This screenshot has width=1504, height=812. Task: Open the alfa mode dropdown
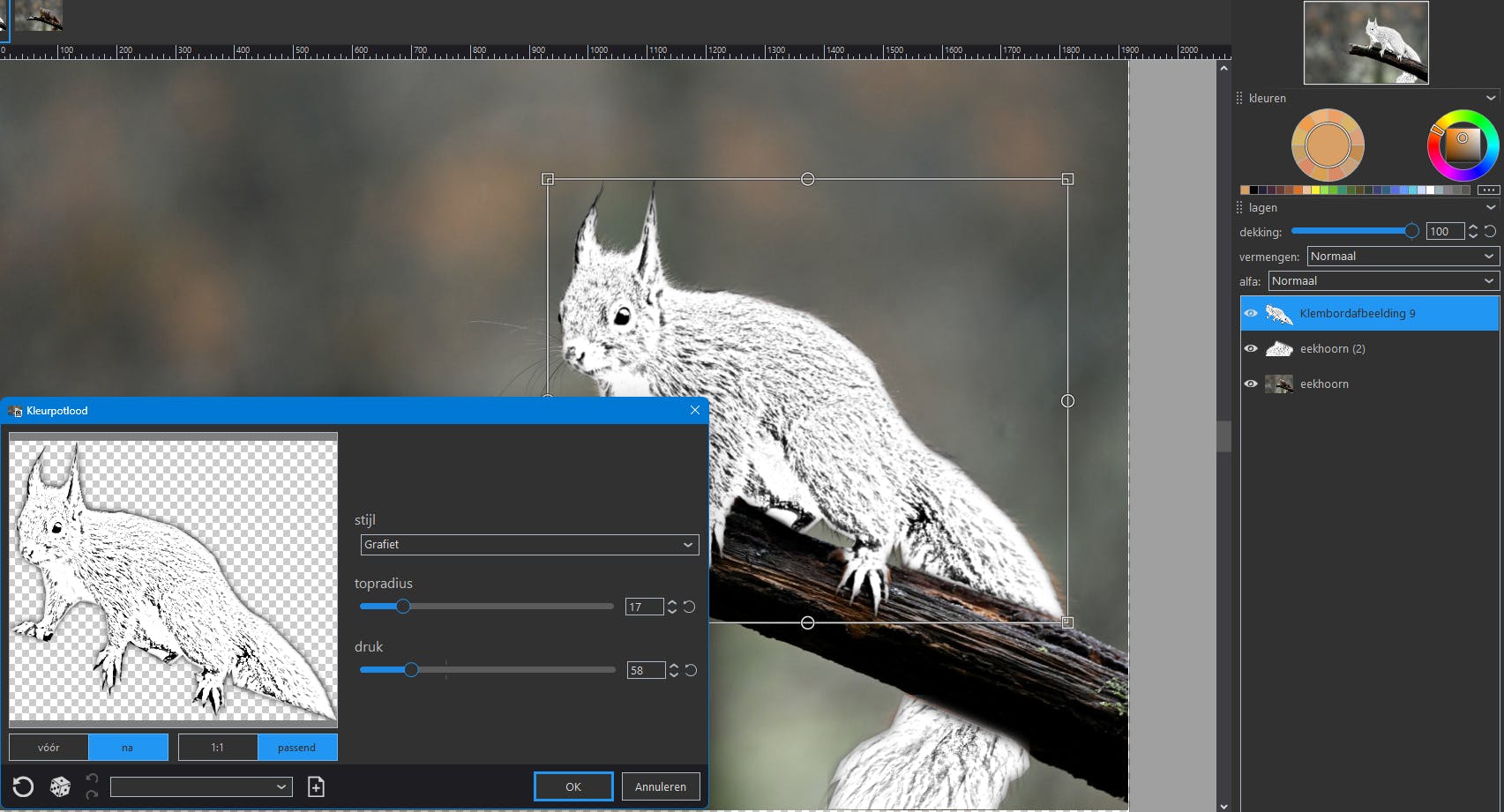1382,281
